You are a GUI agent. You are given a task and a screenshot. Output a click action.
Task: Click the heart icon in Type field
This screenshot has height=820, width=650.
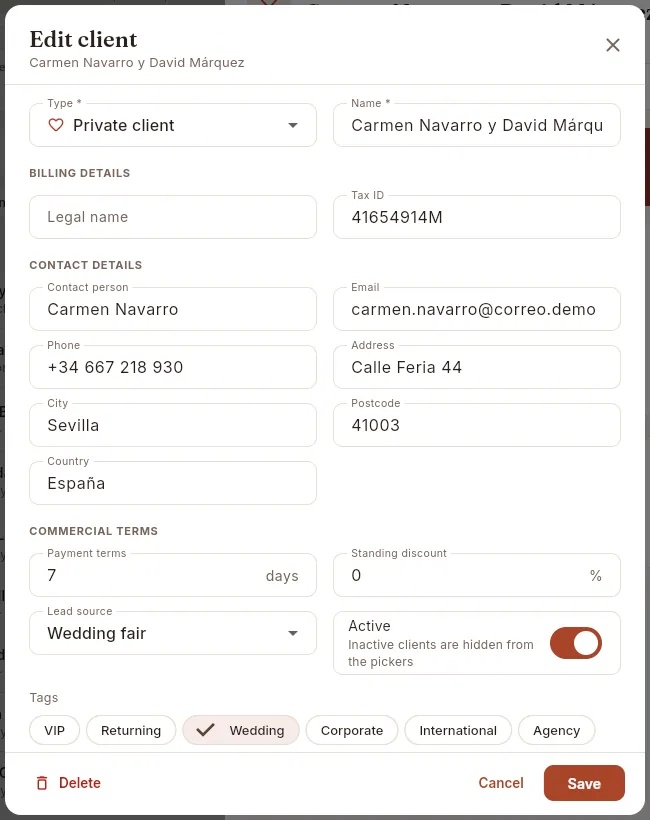56,125
